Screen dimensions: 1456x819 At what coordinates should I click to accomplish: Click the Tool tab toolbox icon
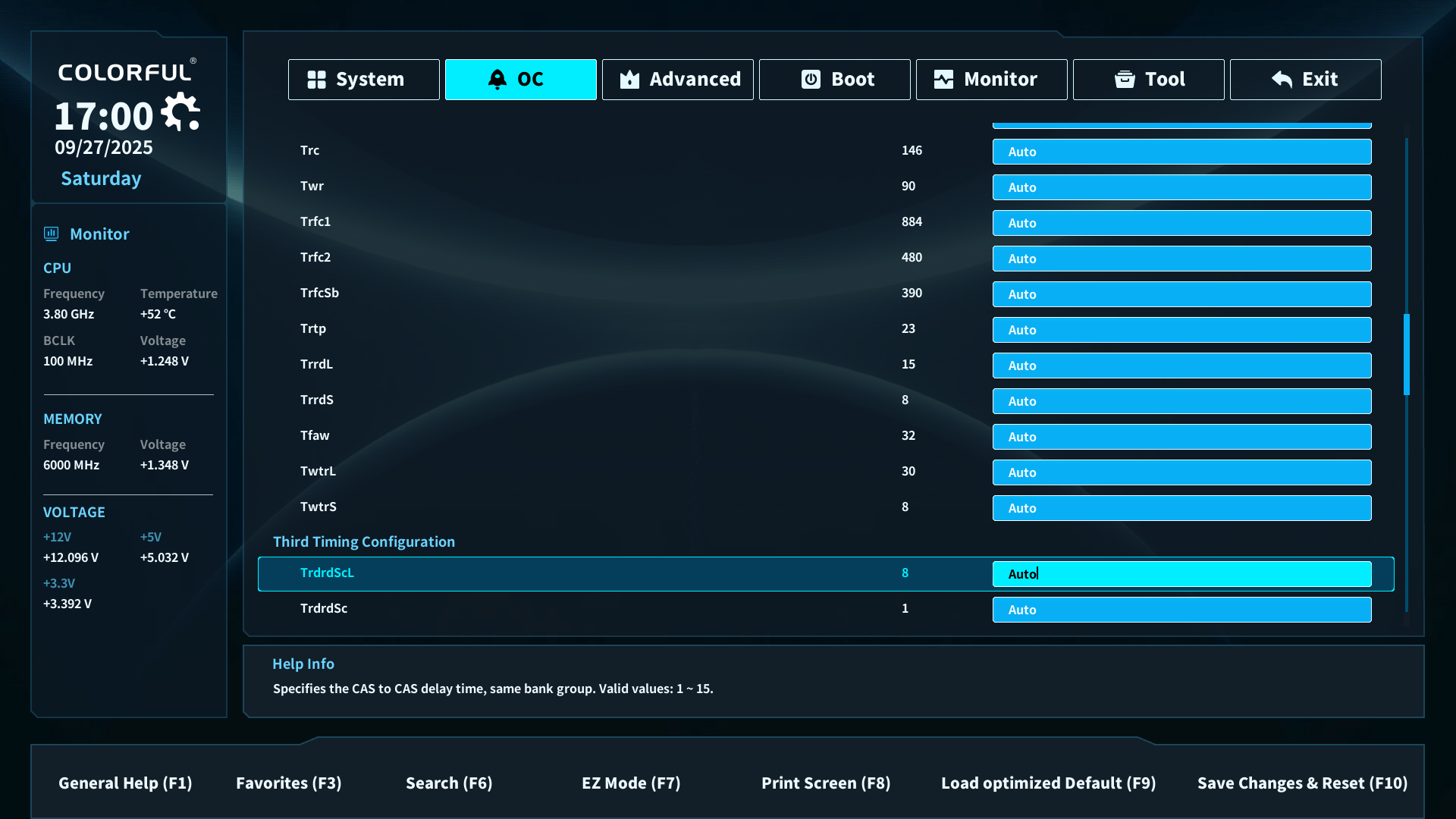pyautogui.click(x=1125, y=80)
